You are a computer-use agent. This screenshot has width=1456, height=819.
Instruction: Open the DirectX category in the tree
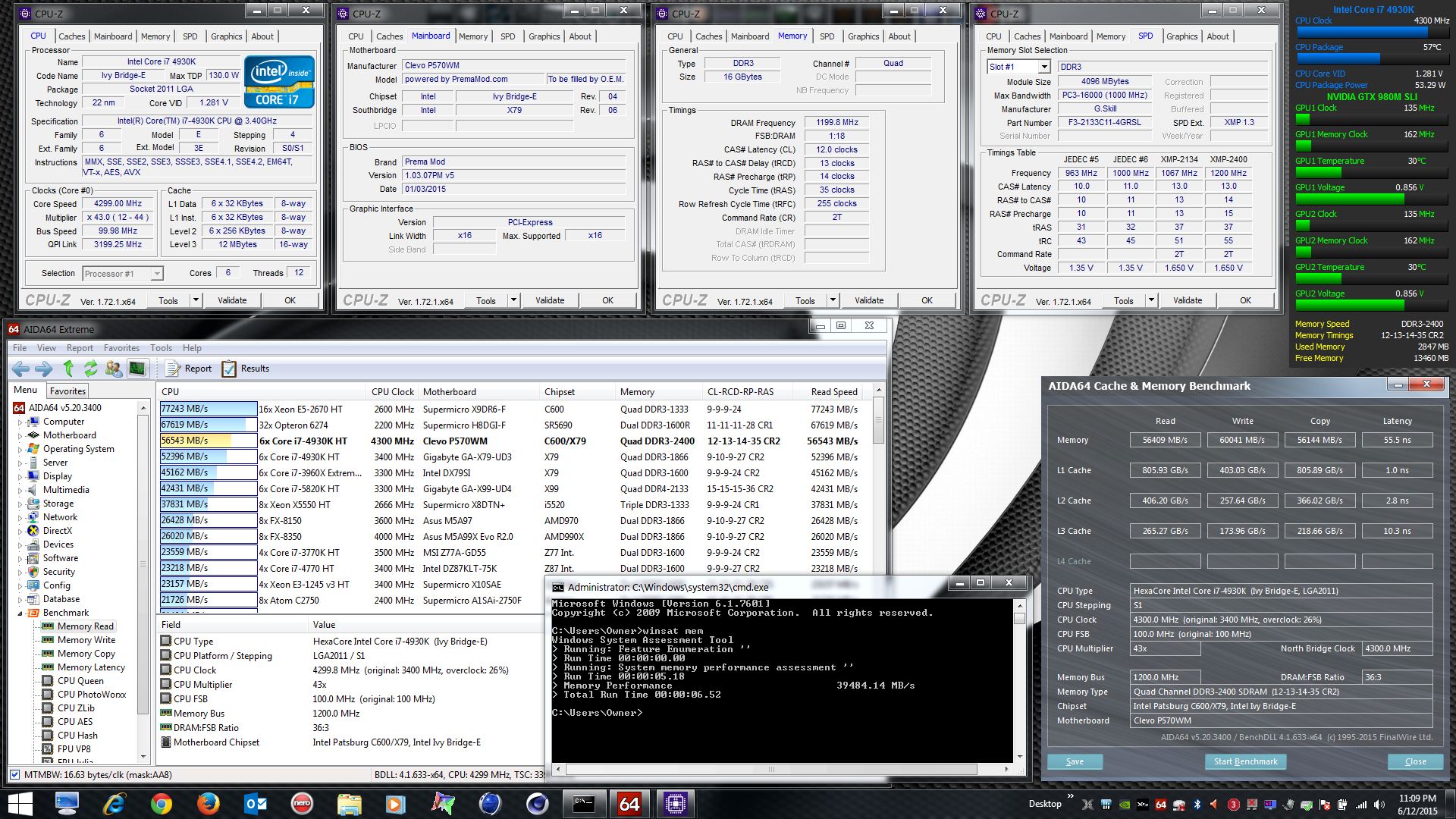click(57, 531)
